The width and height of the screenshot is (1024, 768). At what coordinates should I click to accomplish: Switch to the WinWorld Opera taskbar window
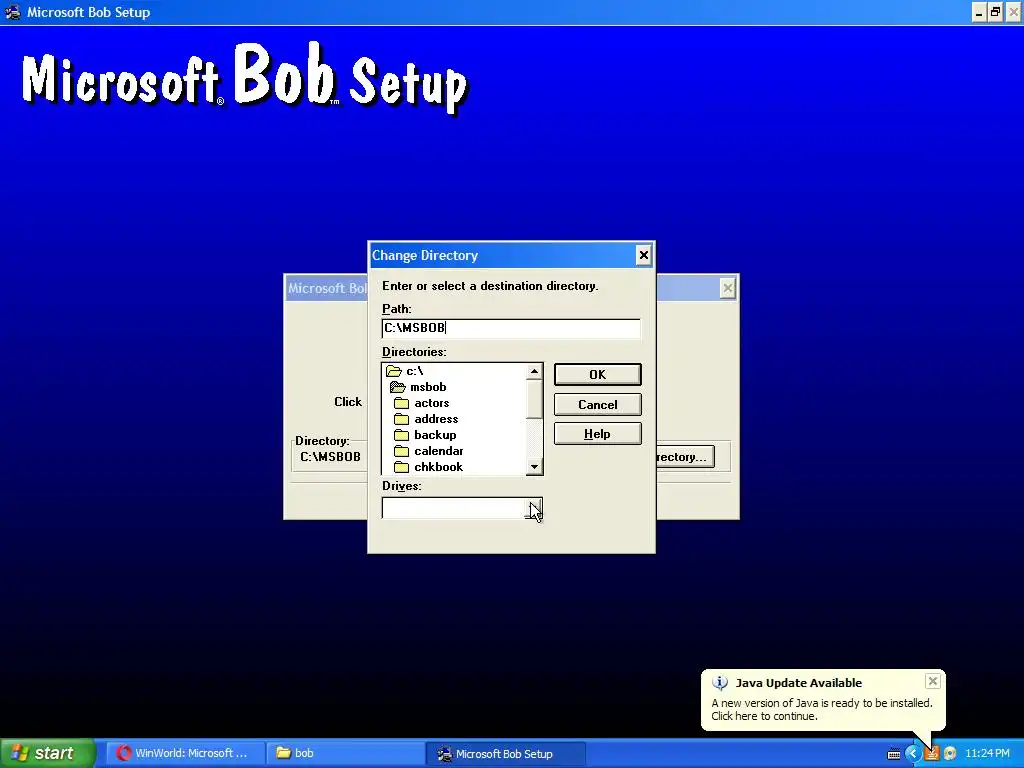point(183,753)
